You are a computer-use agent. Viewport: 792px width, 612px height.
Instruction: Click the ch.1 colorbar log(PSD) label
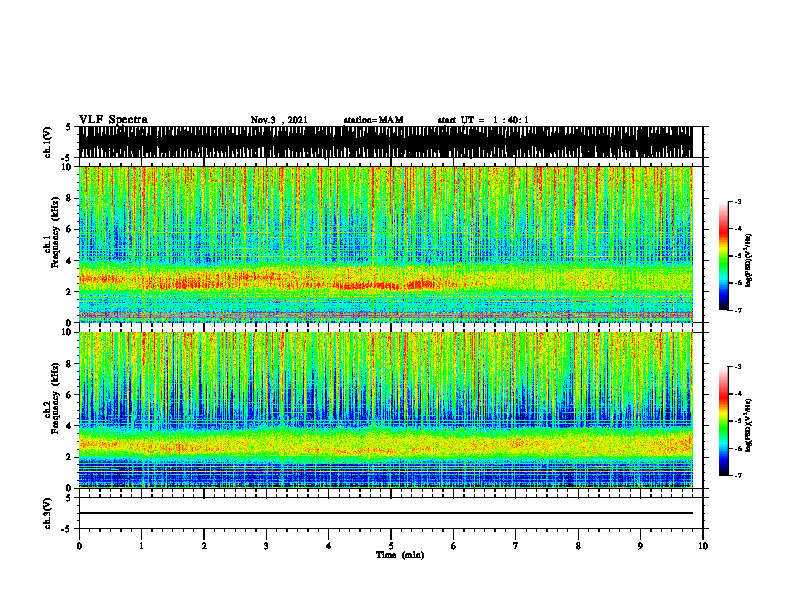click(748, 261)
